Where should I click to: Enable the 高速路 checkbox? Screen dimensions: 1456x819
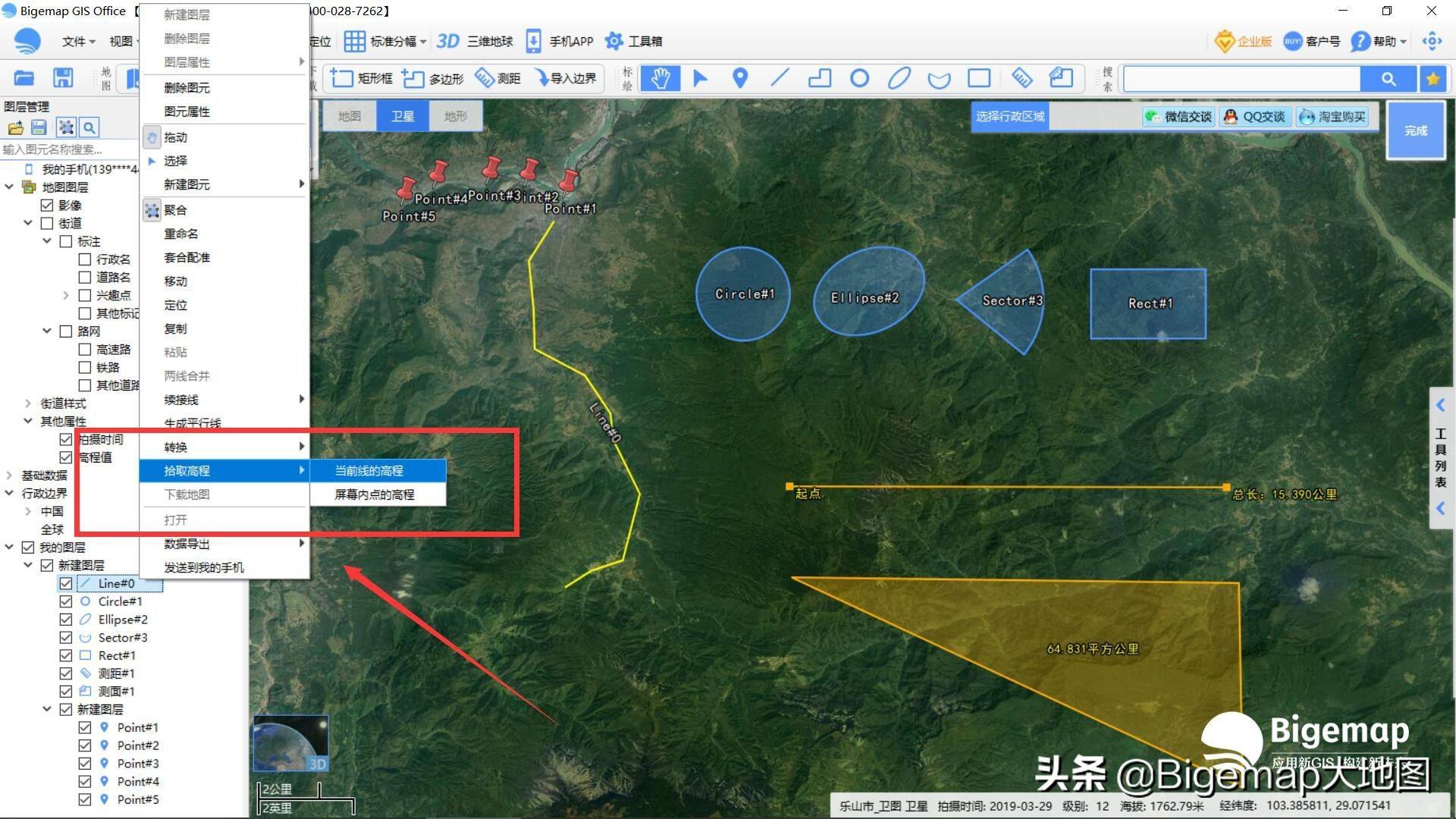pyautogui.click(x=85, y=350)
